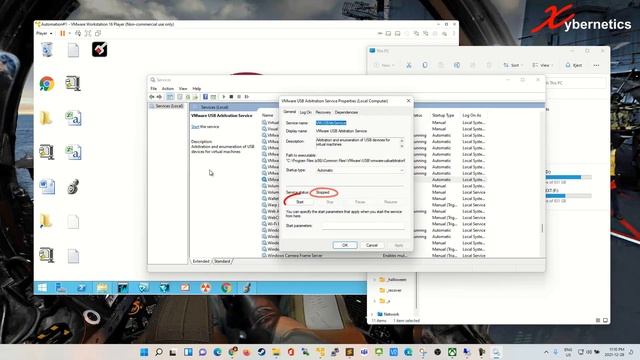Show hidden icons chevron in system tray
The width and height of the screenshot is (640, 360).
pyautogui.click(x=546, y=352)
